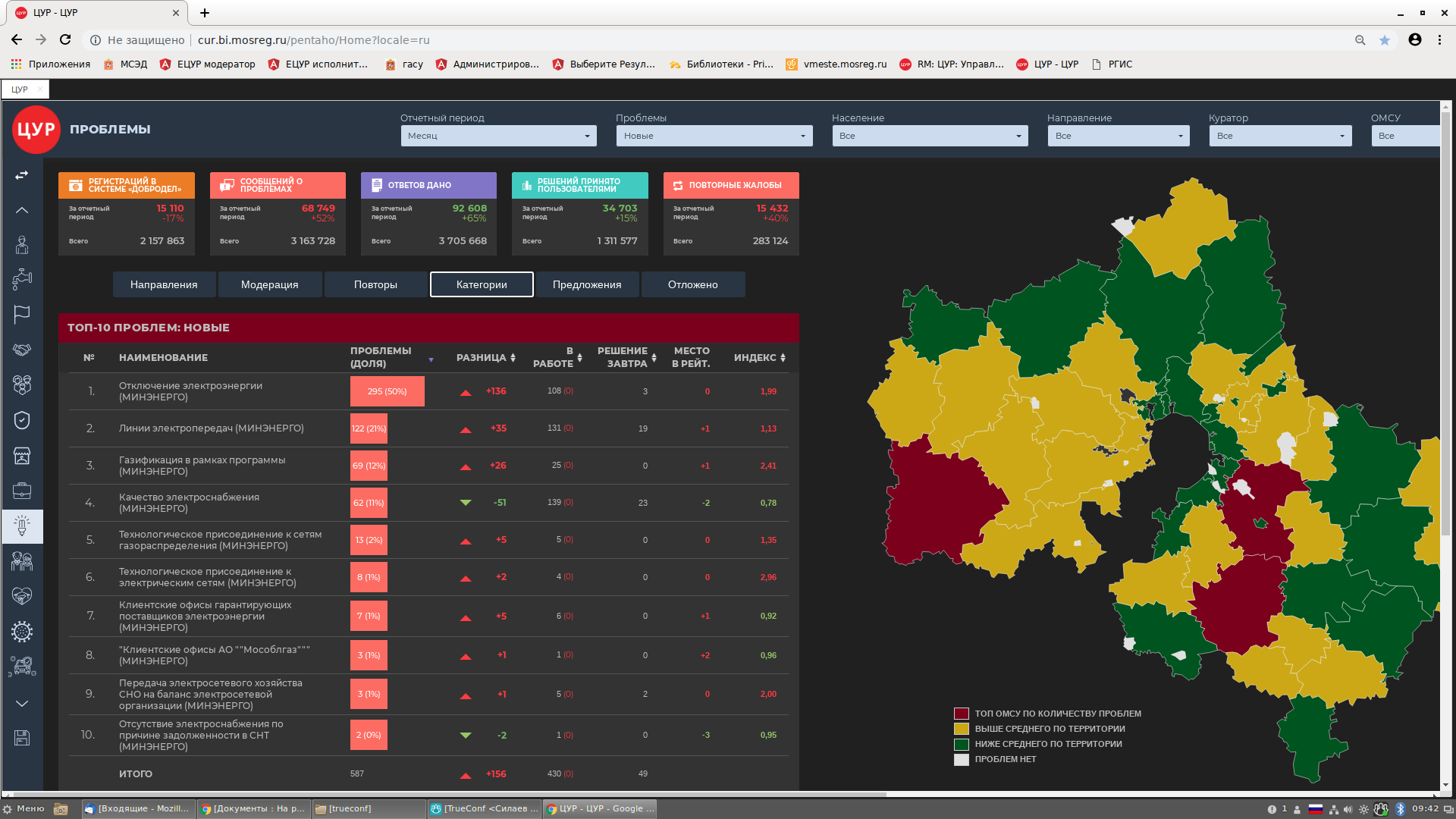Open the ЕЦУР модератор bookmark
1456x819 pixels.
point(207,64)
